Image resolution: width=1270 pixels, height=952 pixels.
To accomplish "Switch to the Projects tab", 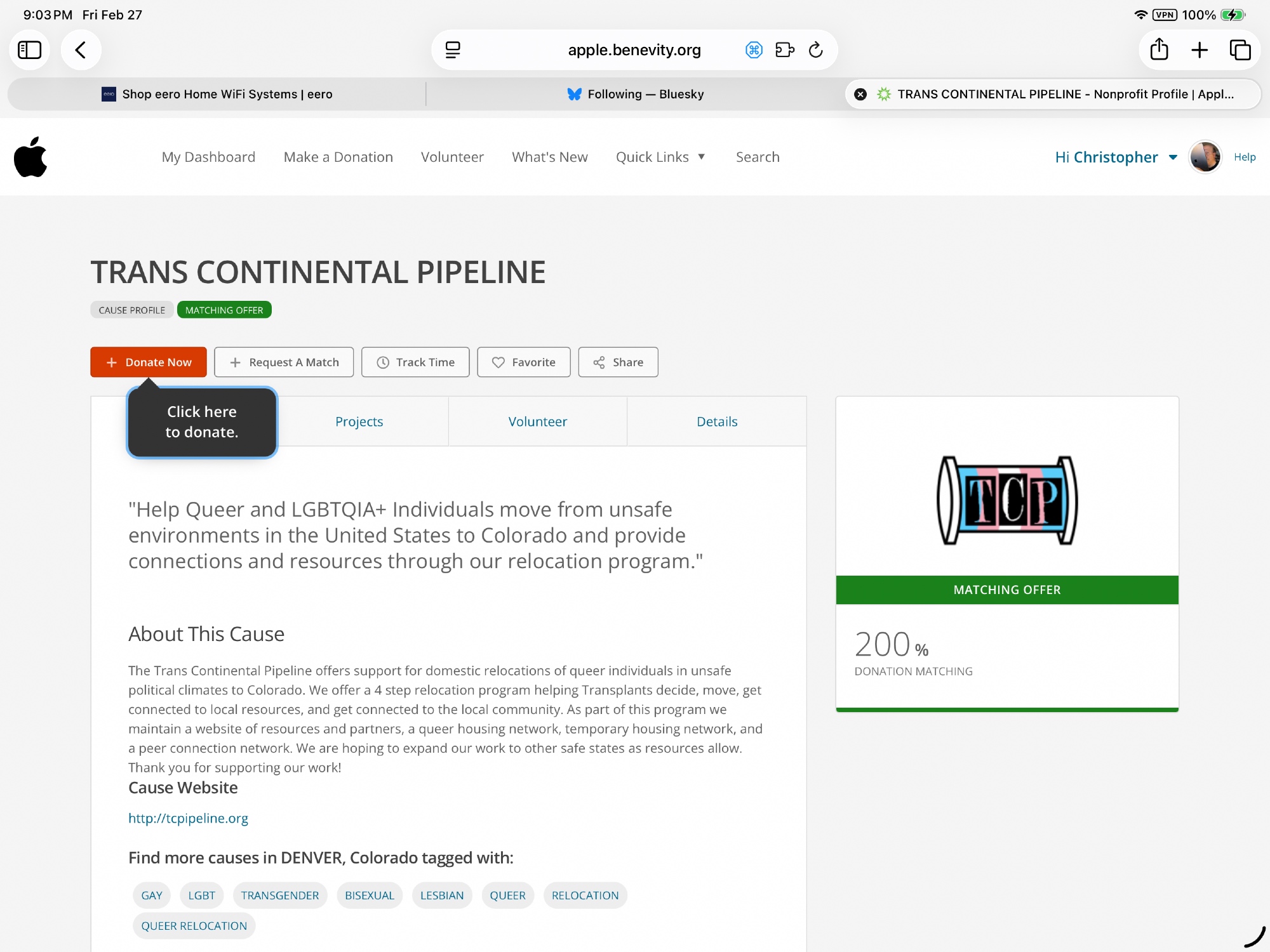I will 359,422.
